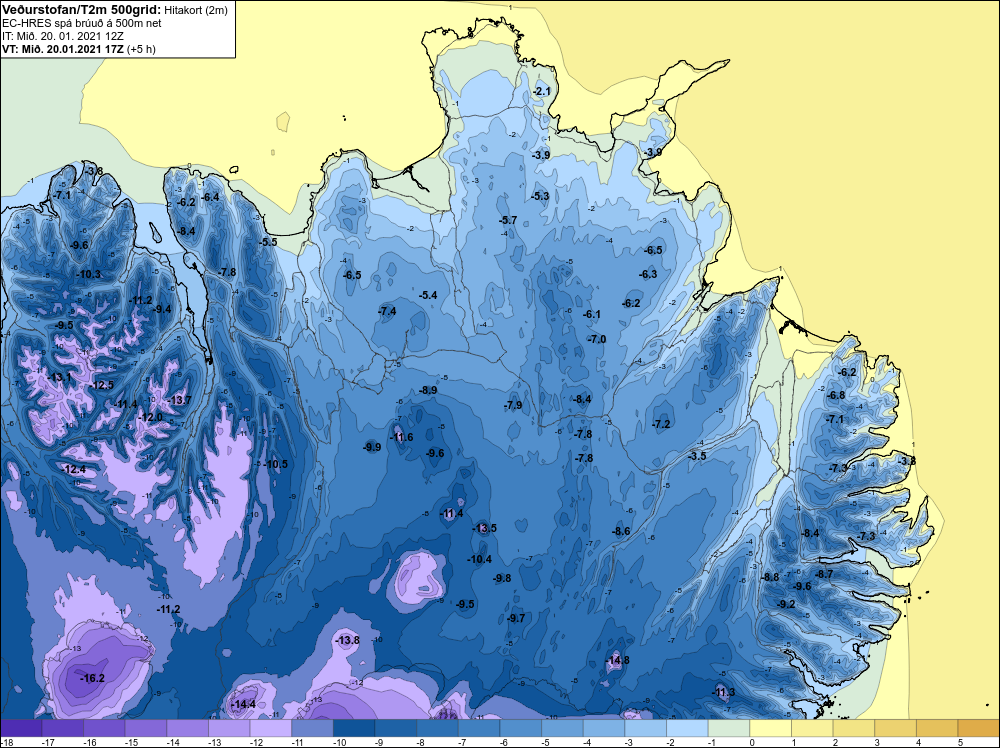This screenshot has height=748, width=1000.
Task: Click the -9.2 temperature value
Action: point(786,604)
